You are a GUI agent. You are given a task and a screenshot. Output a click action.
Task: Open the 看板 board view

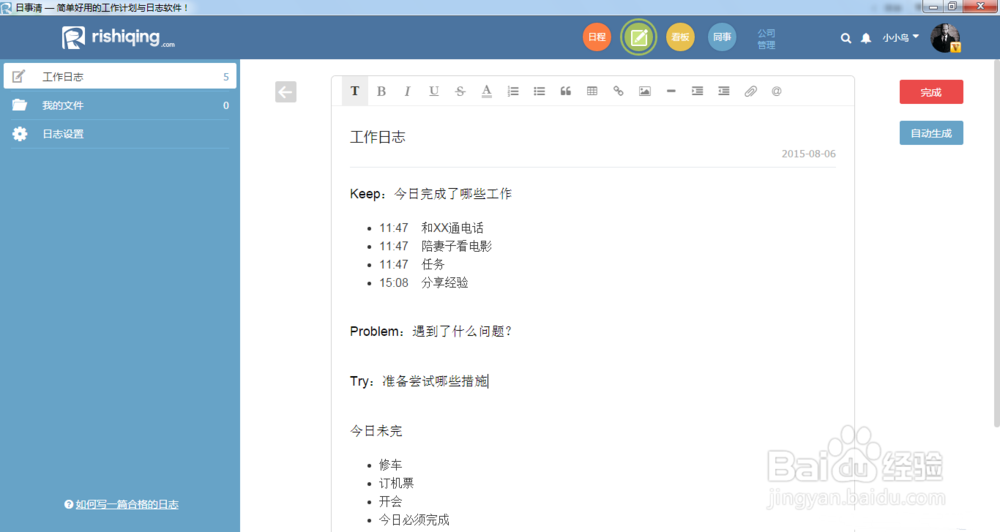tap(680, 37)
